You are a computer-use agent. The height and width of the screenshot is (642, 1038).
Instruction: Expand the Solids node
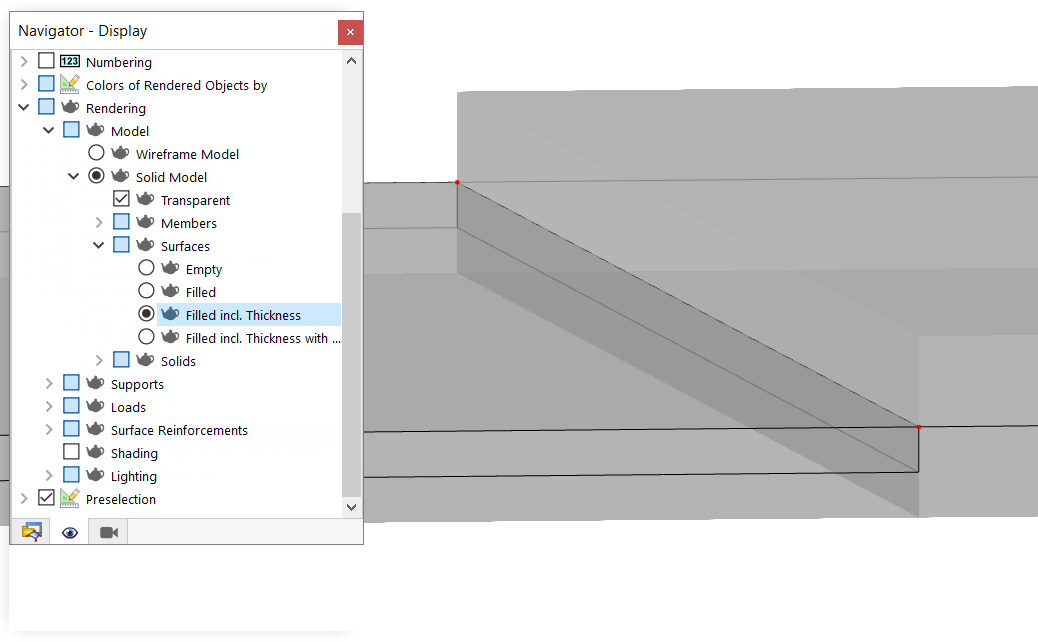tap(99, 361)
